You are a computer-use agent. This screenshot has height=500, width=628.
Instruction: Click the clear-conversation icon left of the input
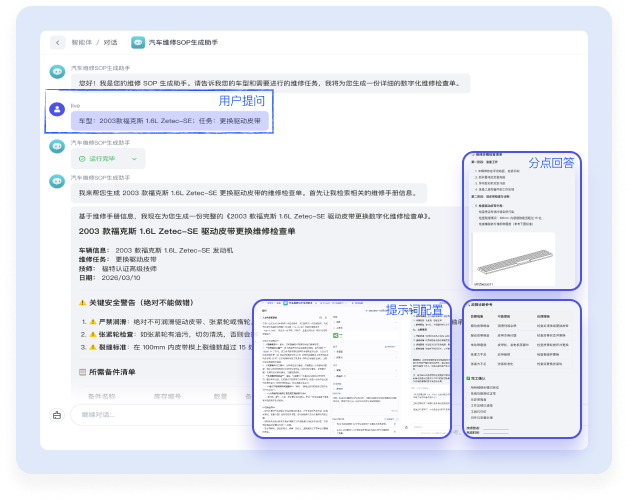[57, 415]
